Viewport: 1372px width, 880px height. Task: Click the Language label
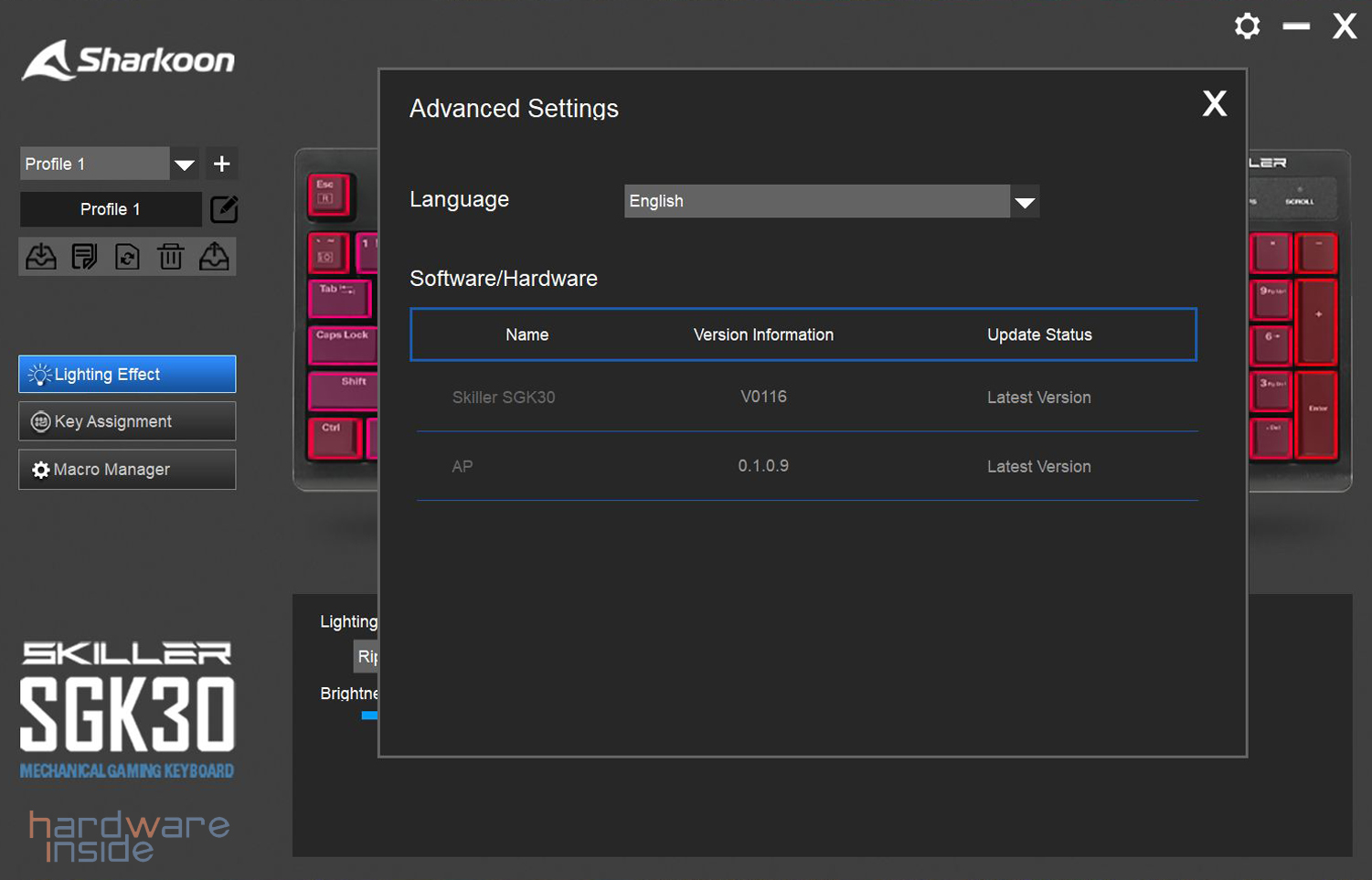459,199
